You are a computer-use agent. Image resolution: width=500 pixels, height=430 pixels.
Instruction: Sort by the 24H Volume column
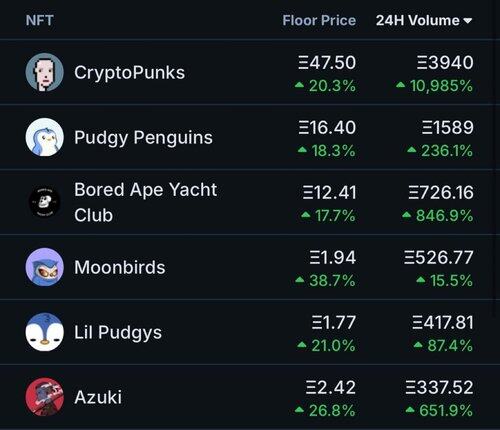point(418,21)
